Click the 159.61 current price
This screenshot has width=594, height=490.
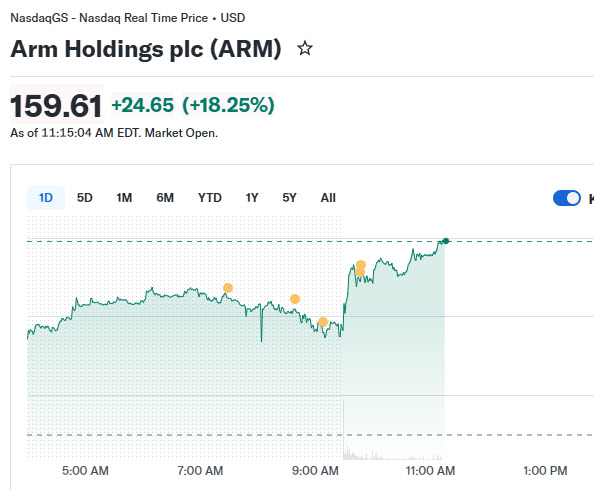pyautogui.click(x=56, y=106)
